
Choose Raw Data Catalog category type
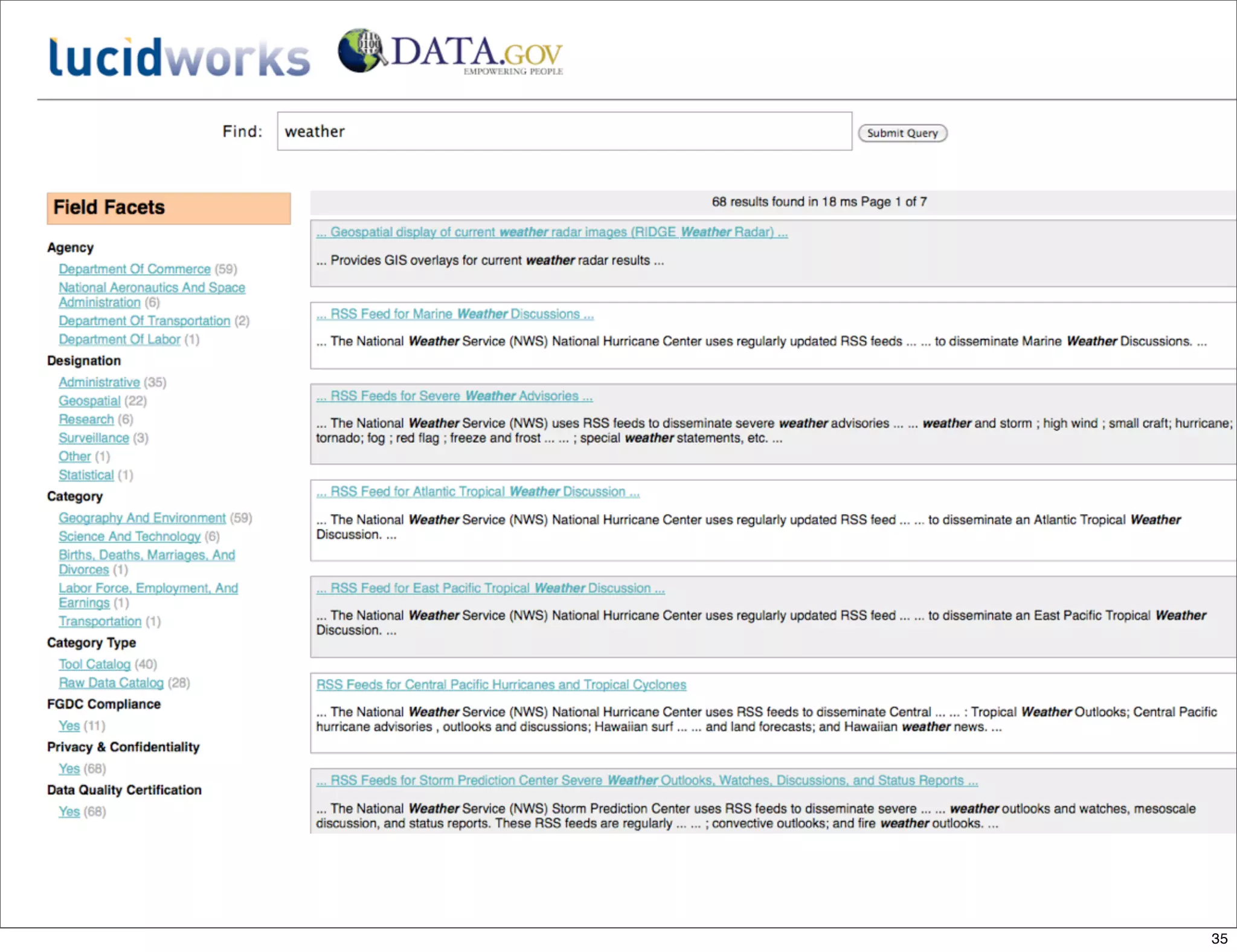point(111,683)
